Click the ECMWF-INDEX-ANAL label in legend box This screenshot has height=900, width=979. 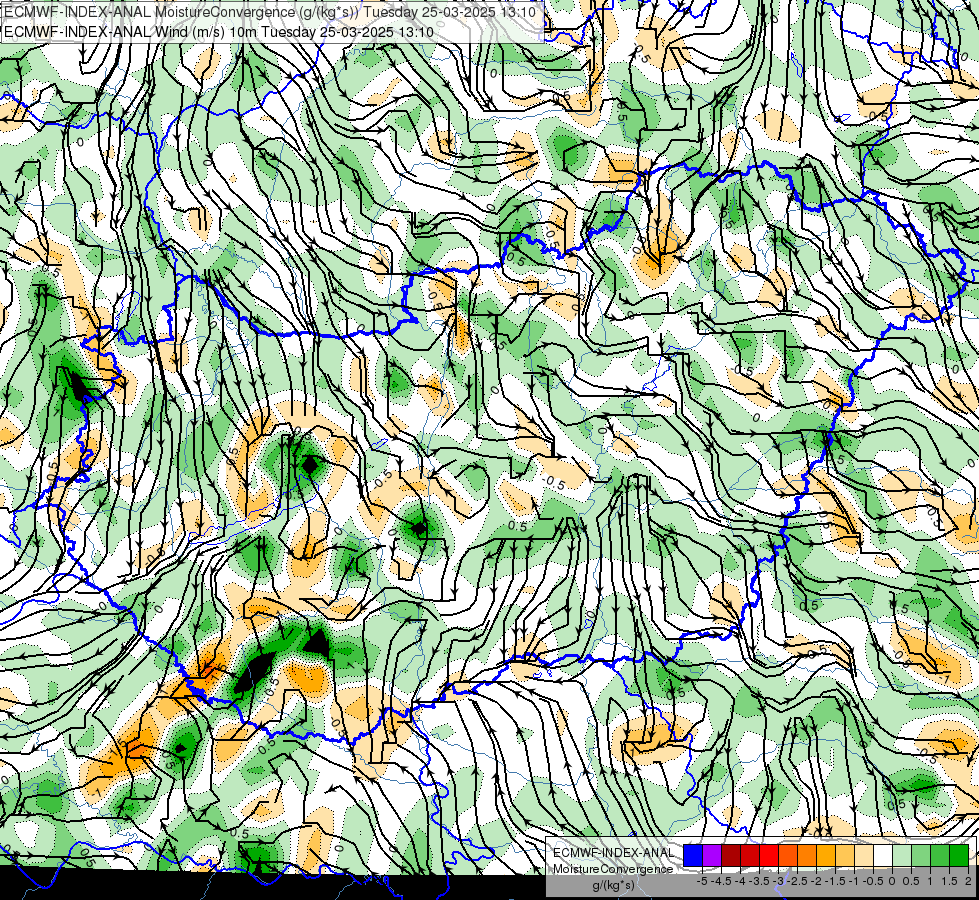[614, 853]
